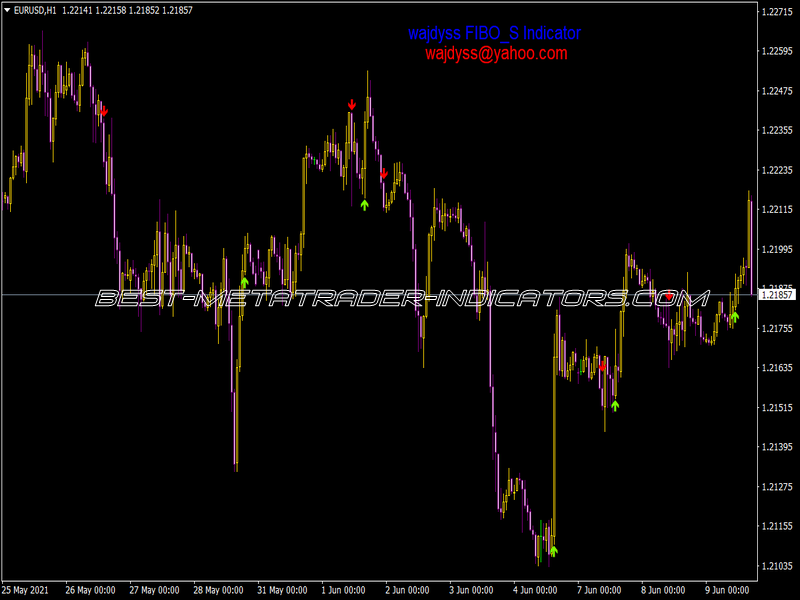
Task: Click price scale level 1.22235
Action: click(777, 170)
